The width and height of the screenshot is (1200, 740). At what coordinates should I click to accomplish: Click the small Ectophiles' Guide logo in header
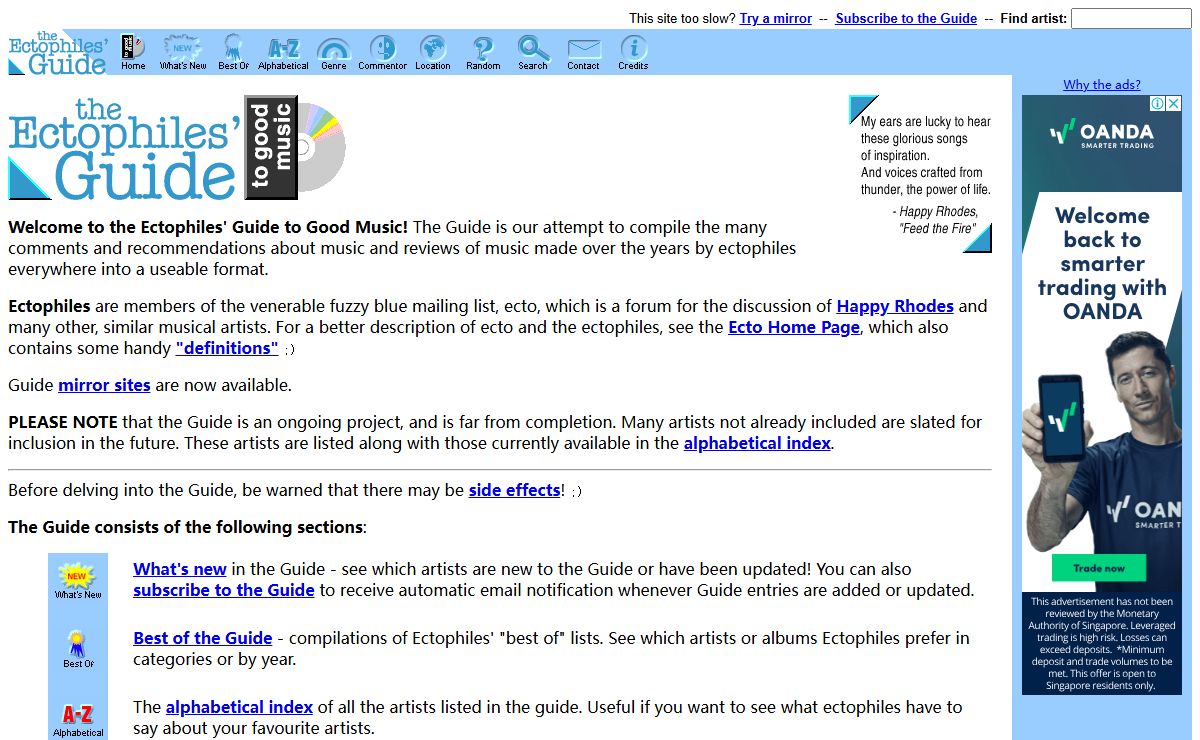click(x=58, y=53)
